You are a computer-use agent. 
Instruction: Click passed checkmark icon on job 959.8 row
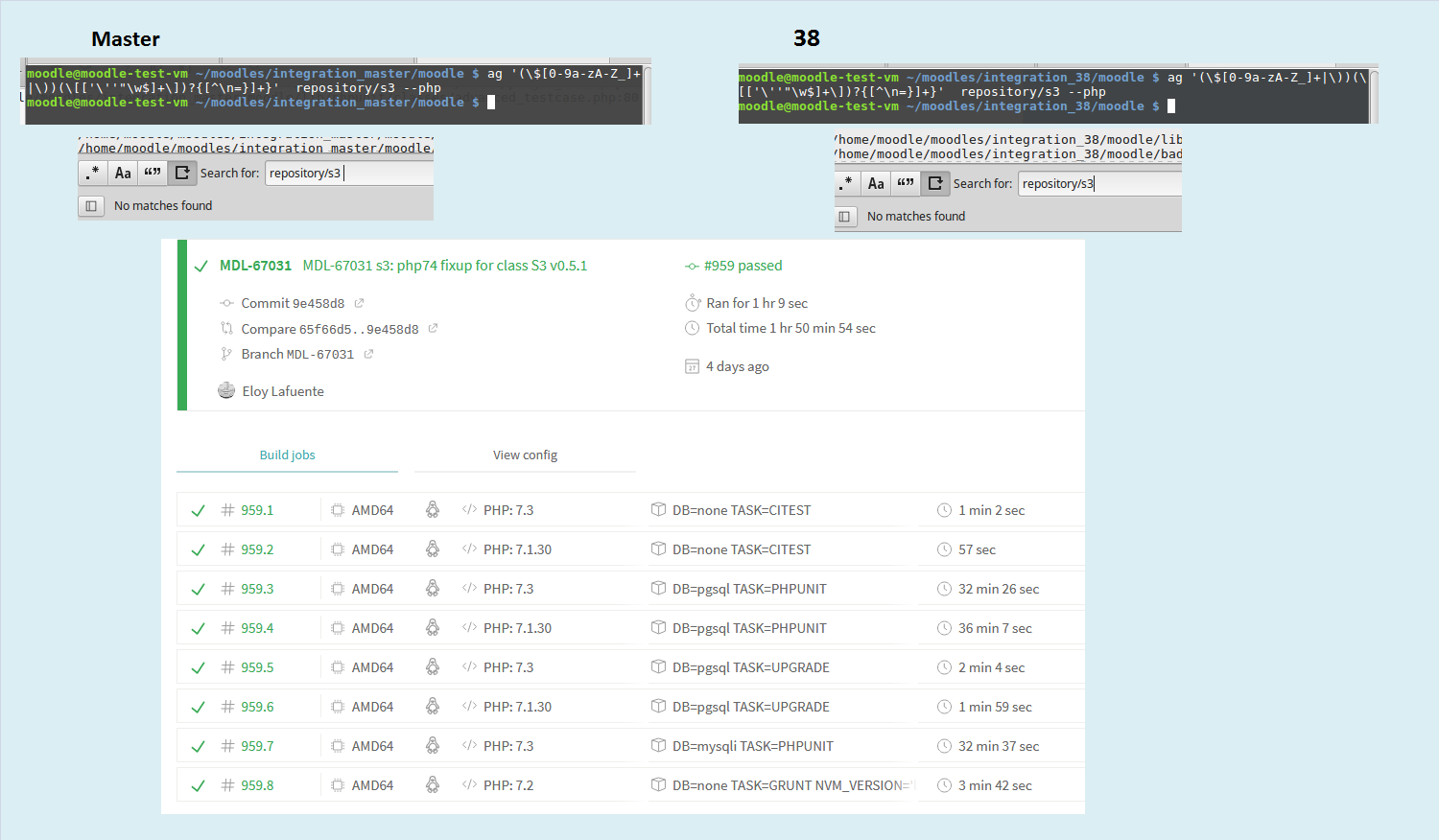coord(198,786)
